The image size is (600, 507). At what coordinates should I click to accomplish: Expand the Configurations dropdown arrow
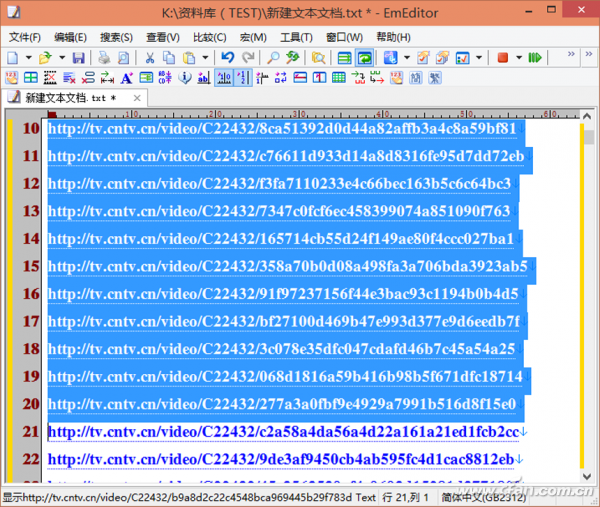click(x=407, y=58)
